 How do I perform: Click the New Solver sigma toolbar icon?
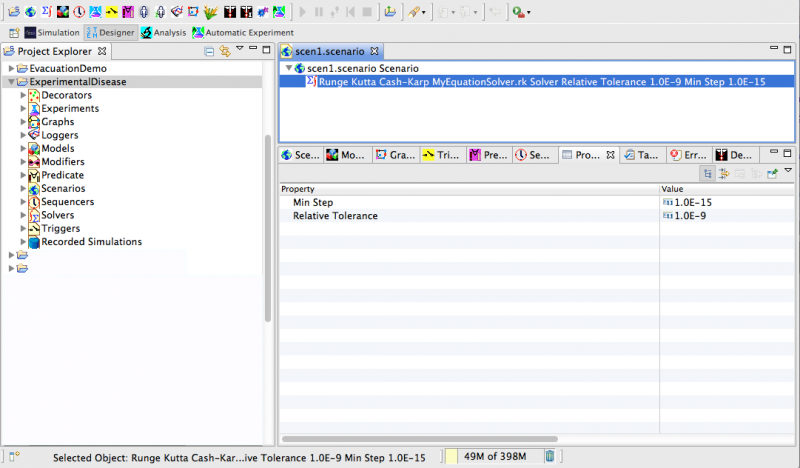pyautogui.click(x=46, y=11)
